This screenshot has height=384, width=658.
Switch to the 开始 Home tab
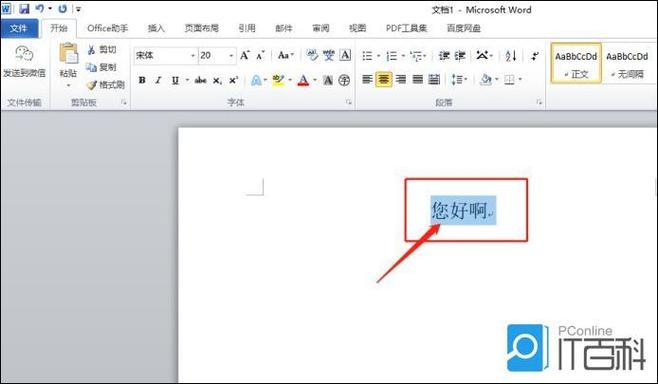59,28
